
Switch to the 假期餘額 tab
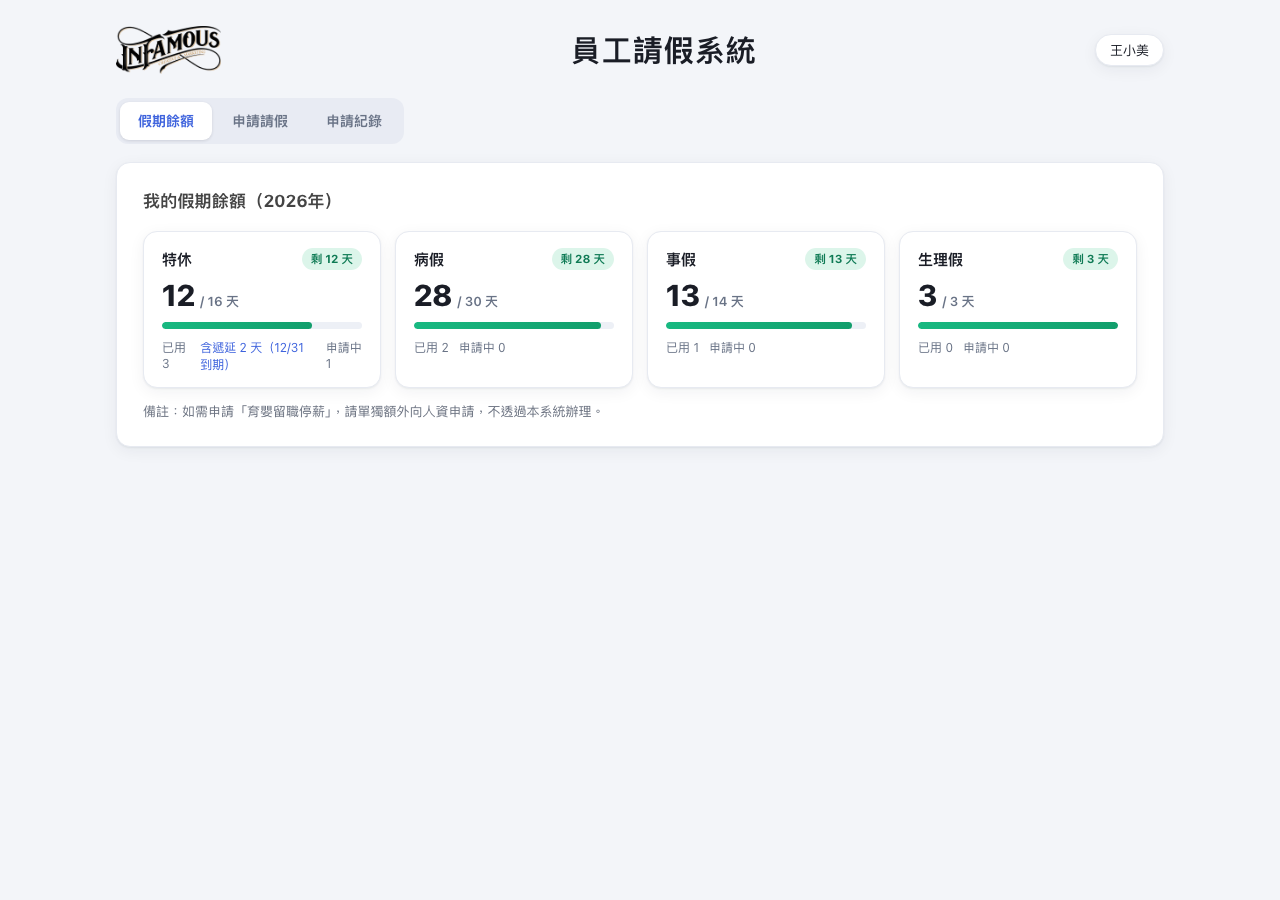click(x=166, y=121)
